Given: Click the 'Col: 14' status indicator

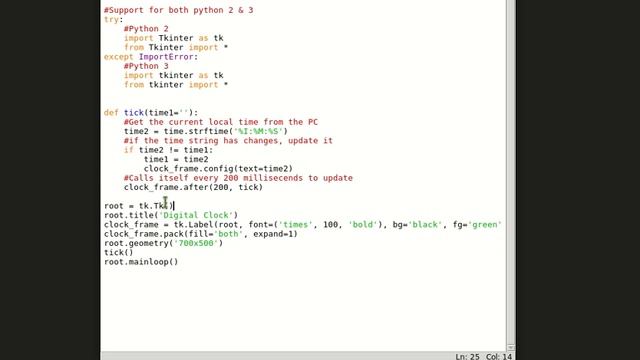Looking at the screenshot, I should (x=498, y=356).
